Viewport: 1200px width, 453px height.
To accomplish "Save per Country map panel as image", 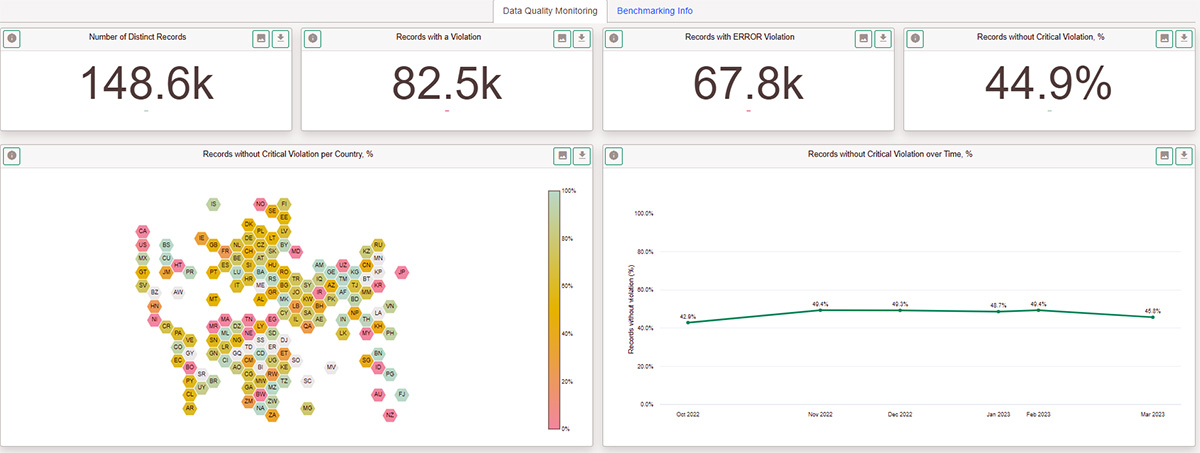I will click(x=562, y=156).
